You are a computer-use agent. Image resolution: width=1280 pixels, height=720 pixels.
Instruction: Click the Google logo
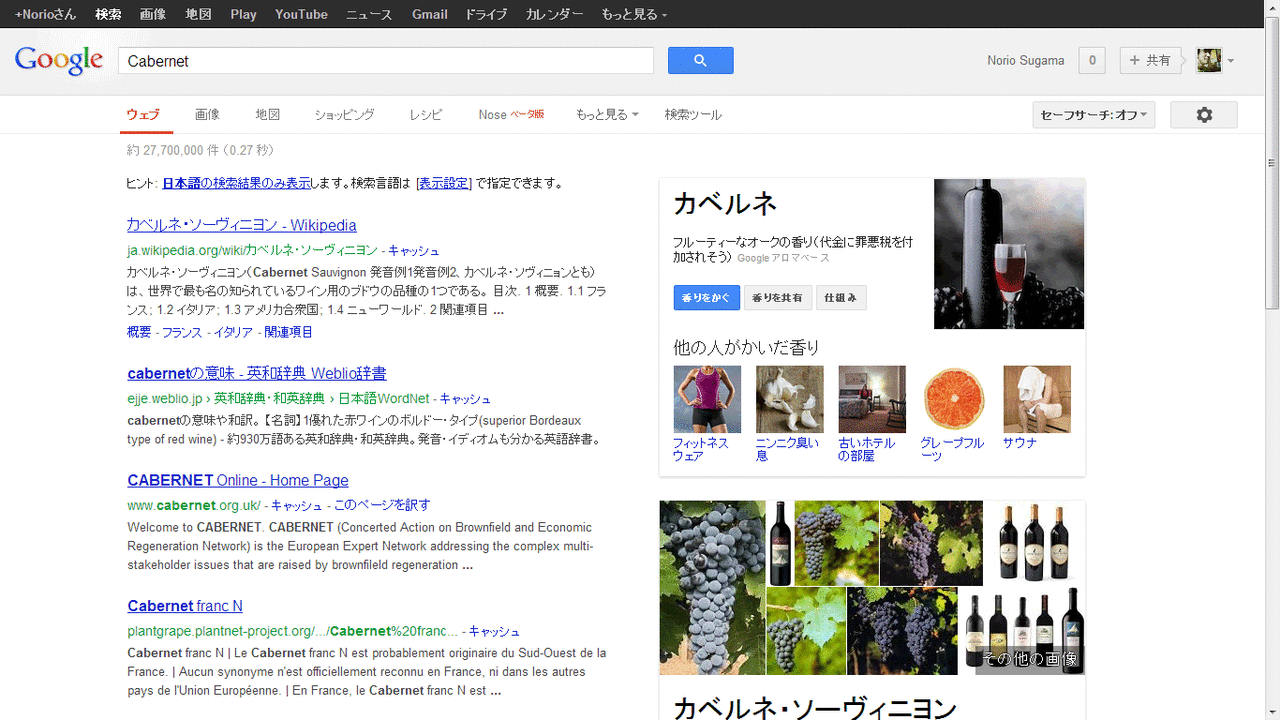[x=59, y=61]
